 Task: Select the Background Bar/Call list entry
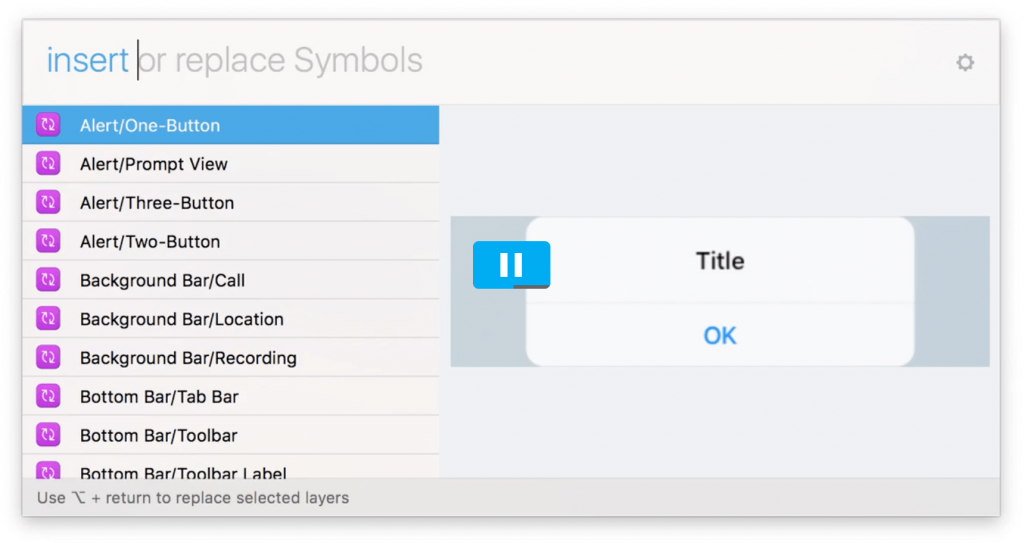pos(162,281)
